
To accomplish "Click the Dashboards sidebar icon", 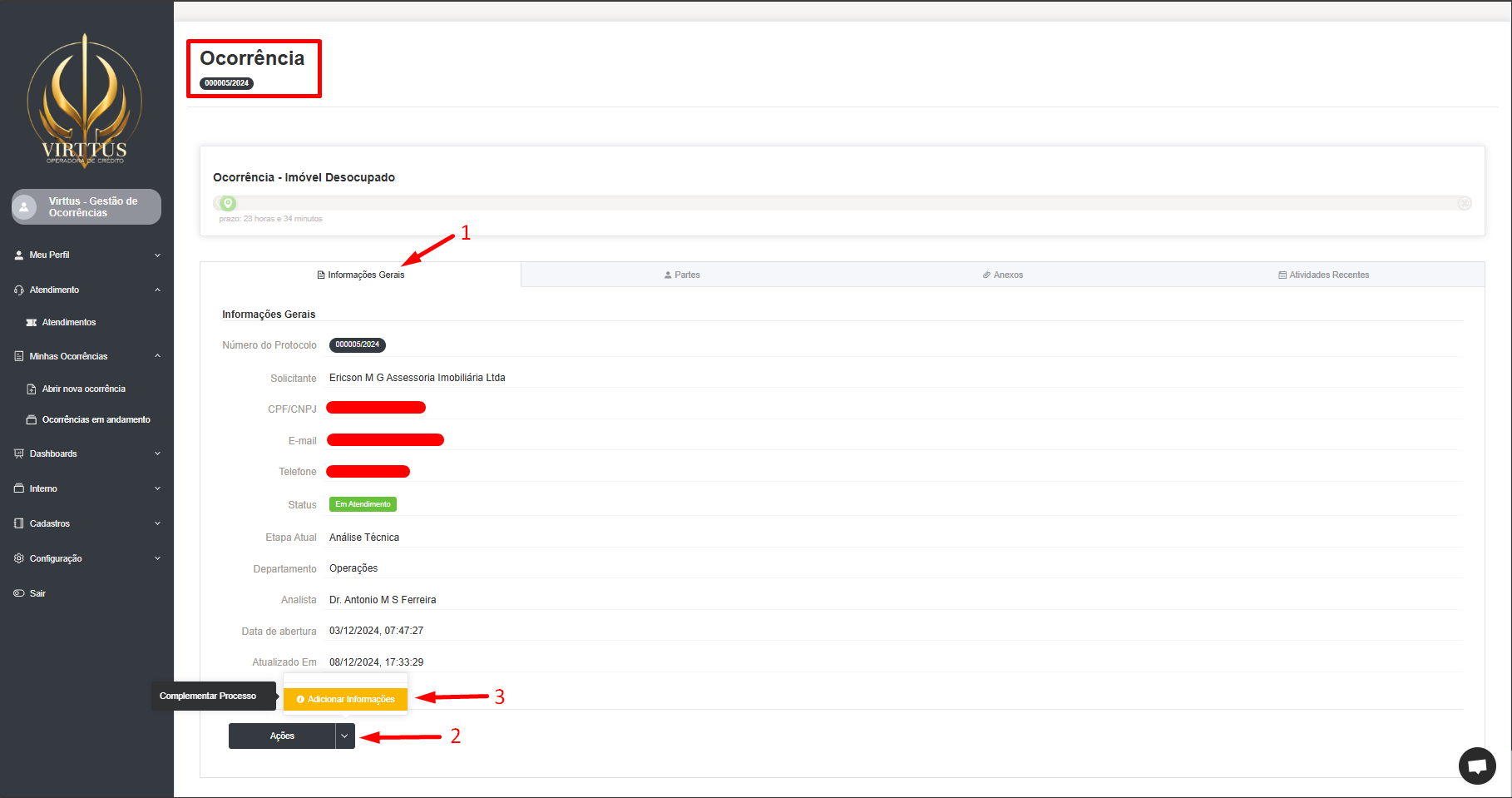I will (19, 454).
